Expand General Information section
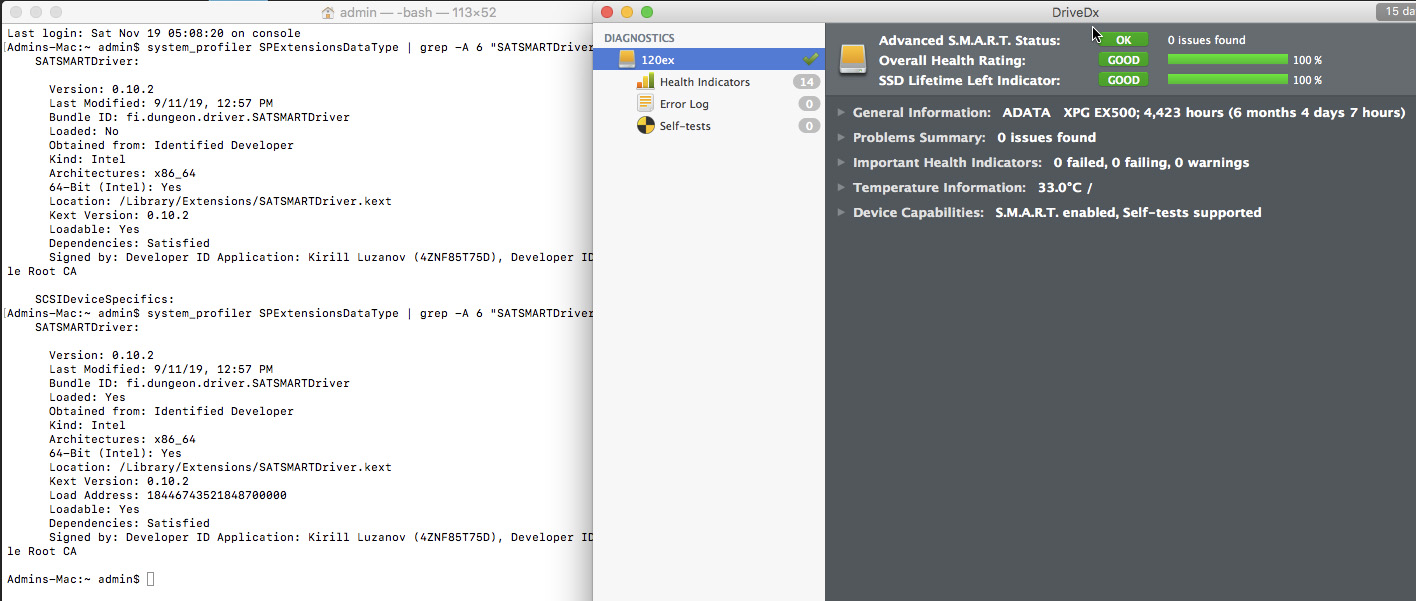The width and height of the screenshot is (1416, 601). click(841, 113)
